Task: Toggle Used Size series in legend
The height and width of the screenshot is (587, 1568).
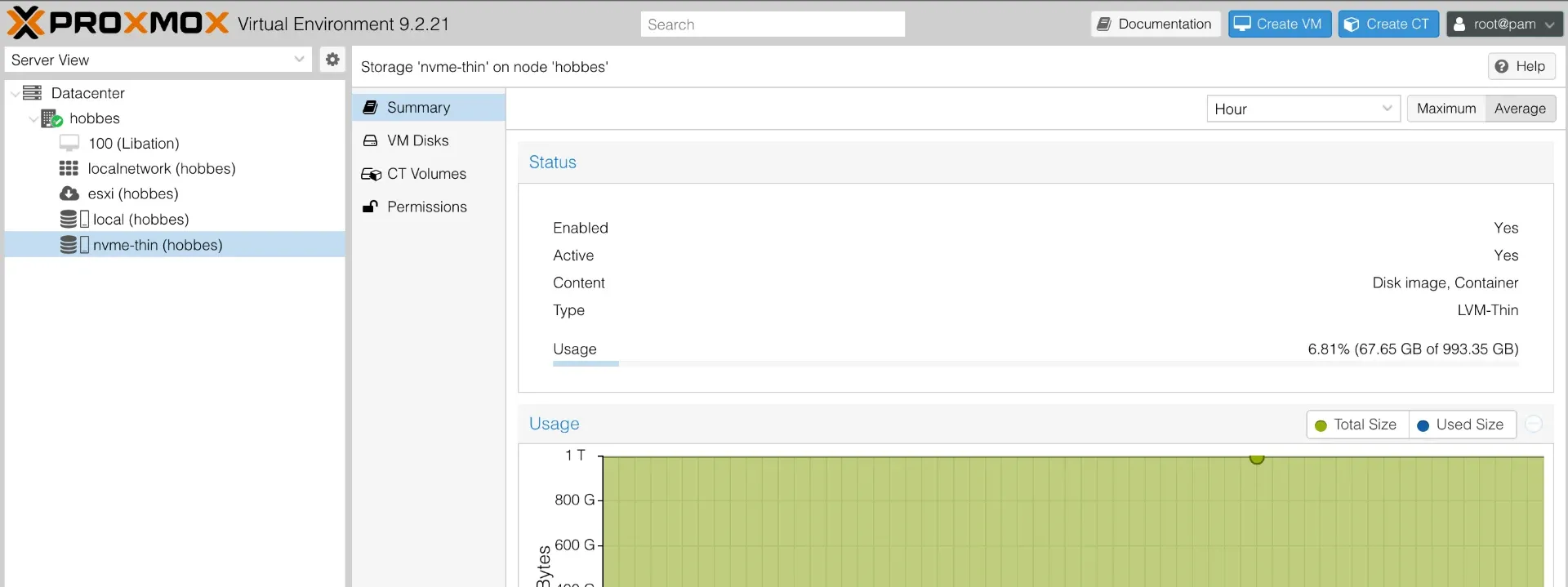Action: pos(1461,425)
